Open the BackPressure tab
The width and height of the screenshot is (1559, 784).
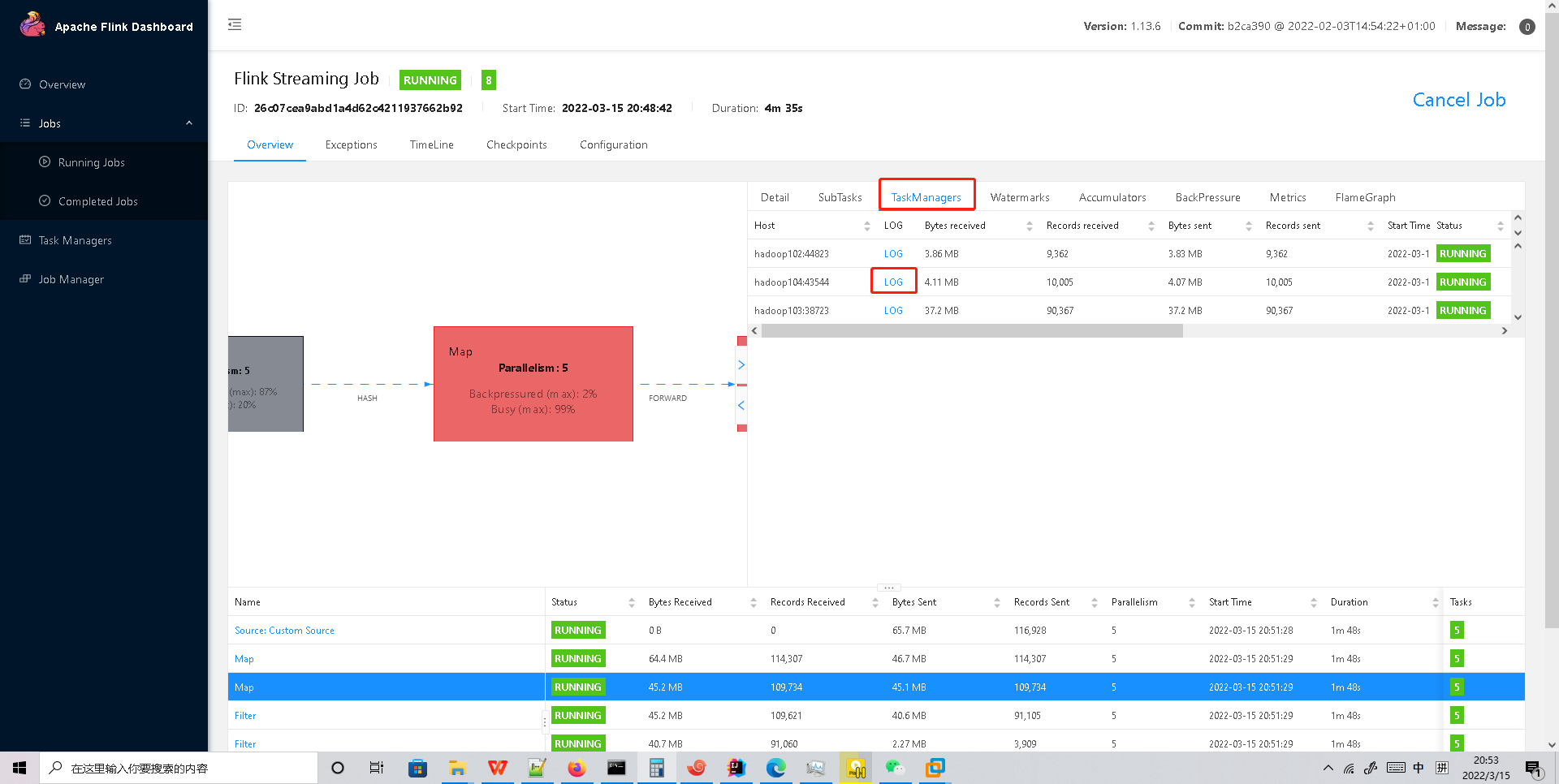(x=1207, y=197)
